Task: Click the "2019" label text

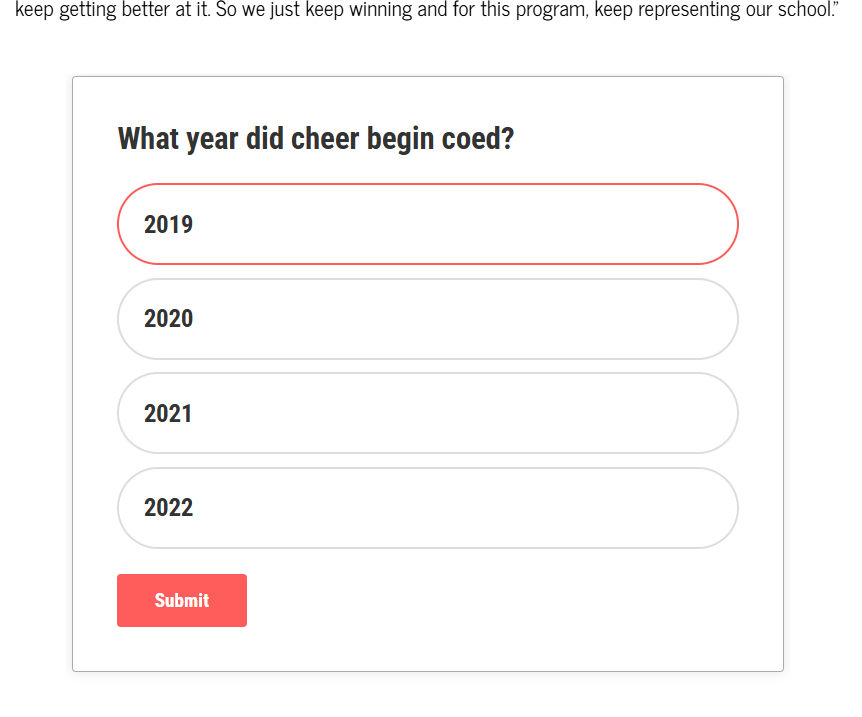Action: coord(168,224)
